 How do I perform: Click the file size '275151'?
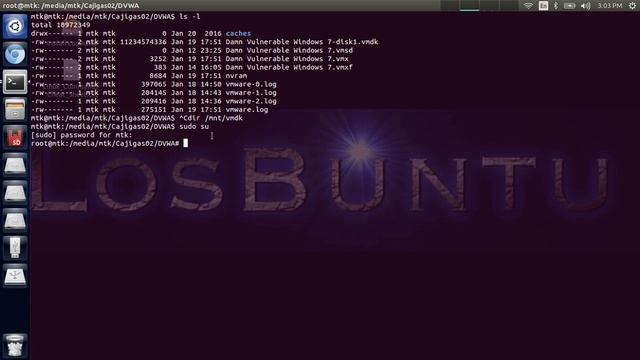pyautogui.click(x=154, y=110)
